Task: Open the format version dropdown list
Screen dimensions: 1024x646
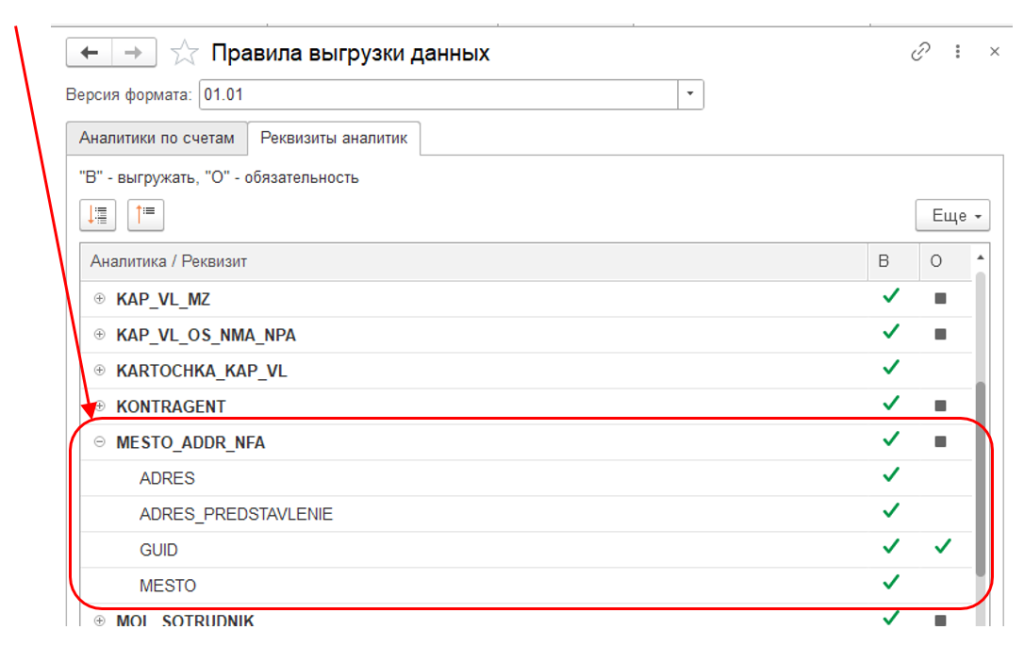Action: pyautogui.click(x=691, y=96)
